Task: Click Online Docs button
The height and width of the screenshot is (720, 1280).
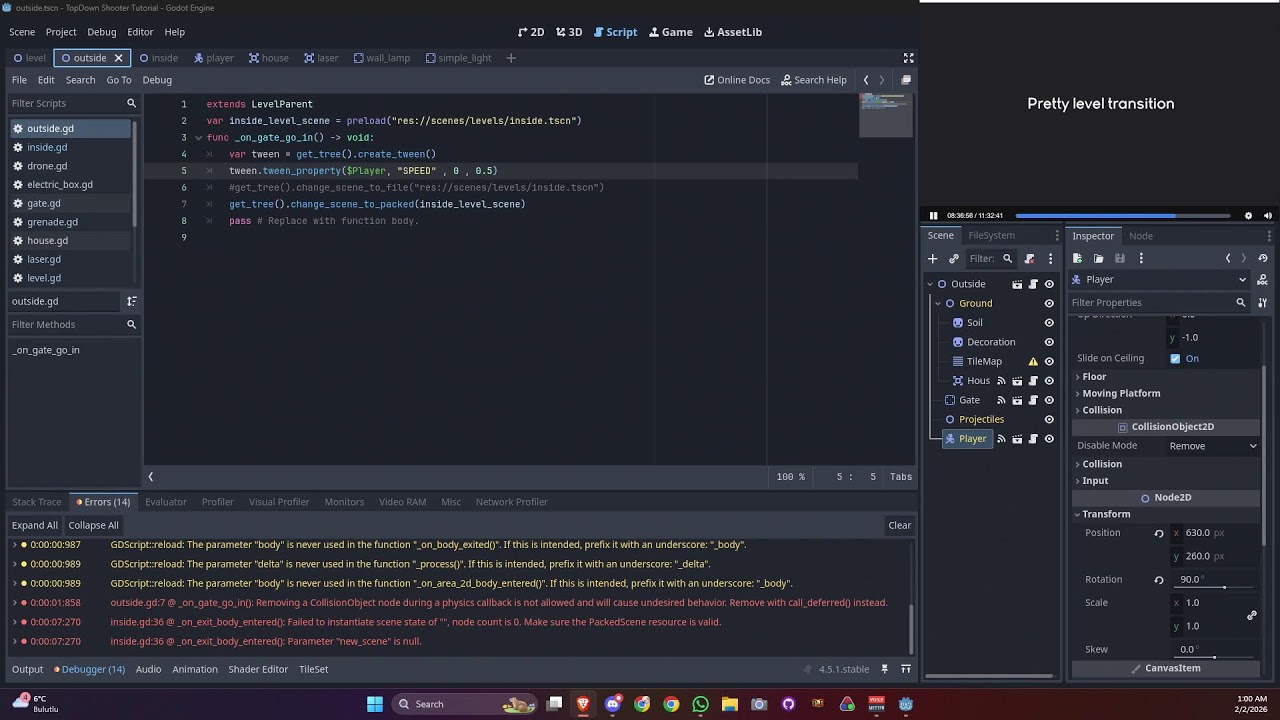Action: coord(737,80)
